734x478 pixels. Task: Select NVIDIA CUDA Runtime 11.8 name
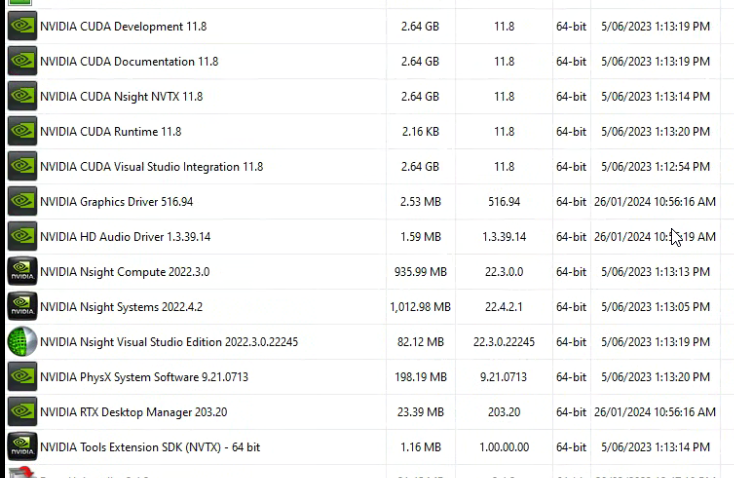110,132
